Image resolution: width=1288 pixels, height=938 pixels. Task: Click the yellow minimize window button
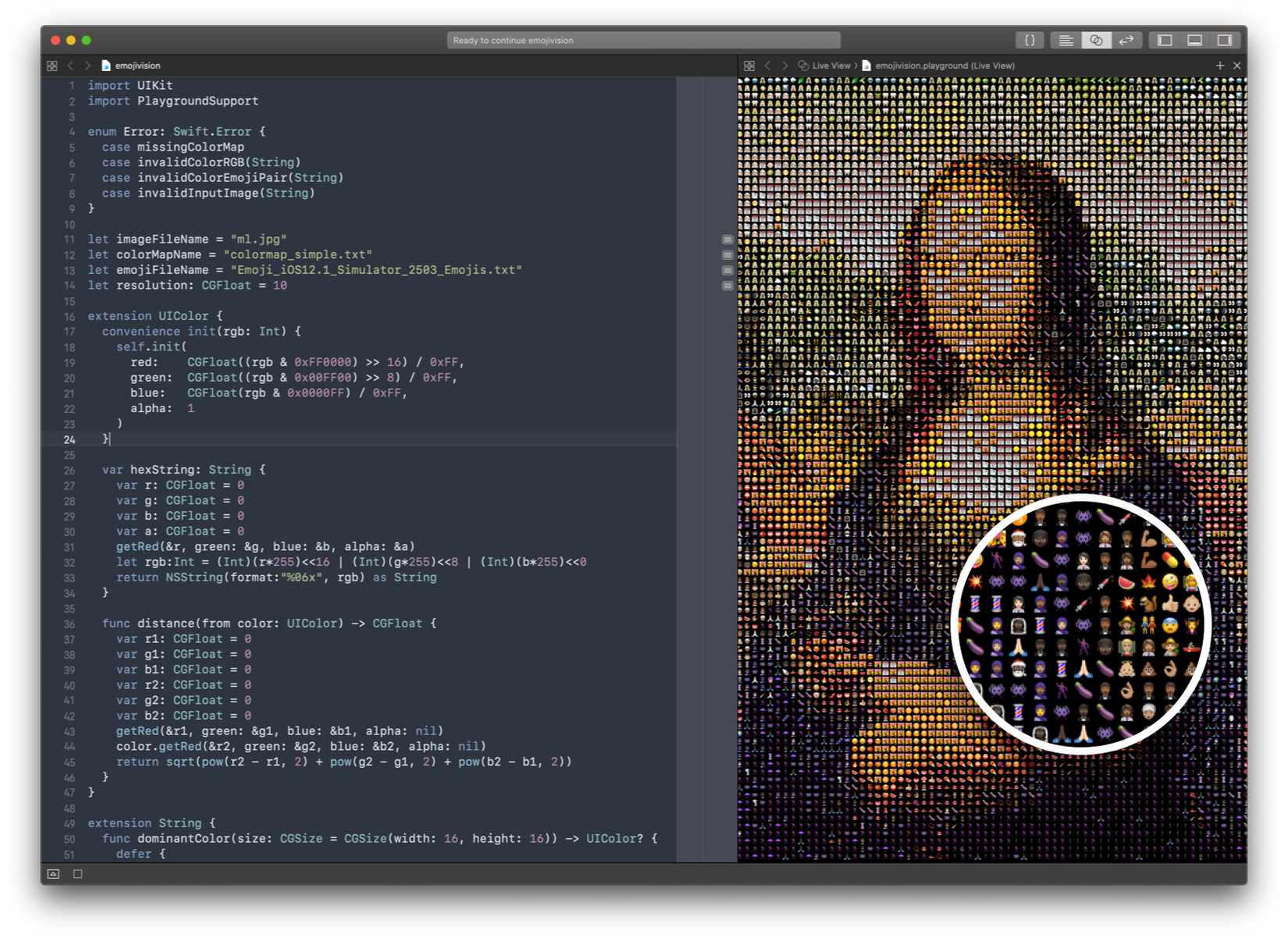click(71, 40)
